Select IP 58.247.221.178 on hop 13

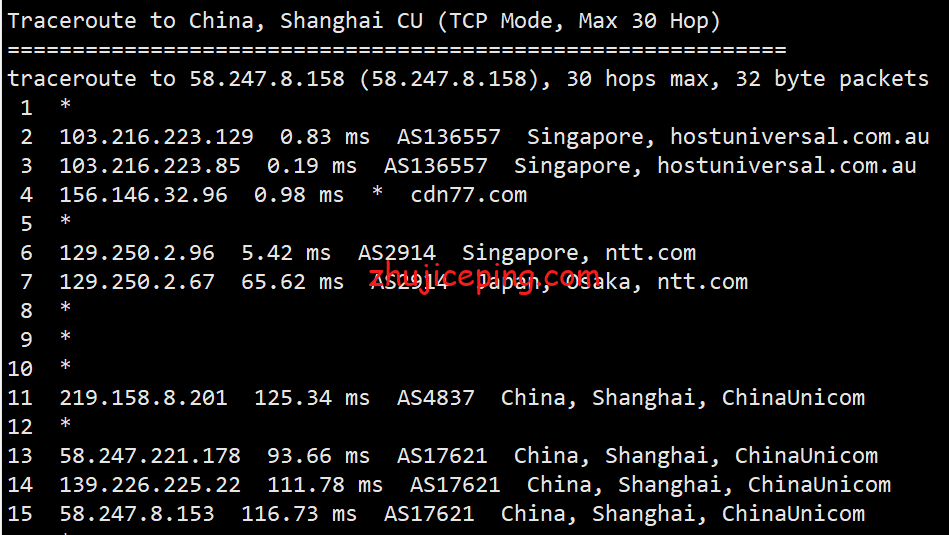tap(149, 456)
